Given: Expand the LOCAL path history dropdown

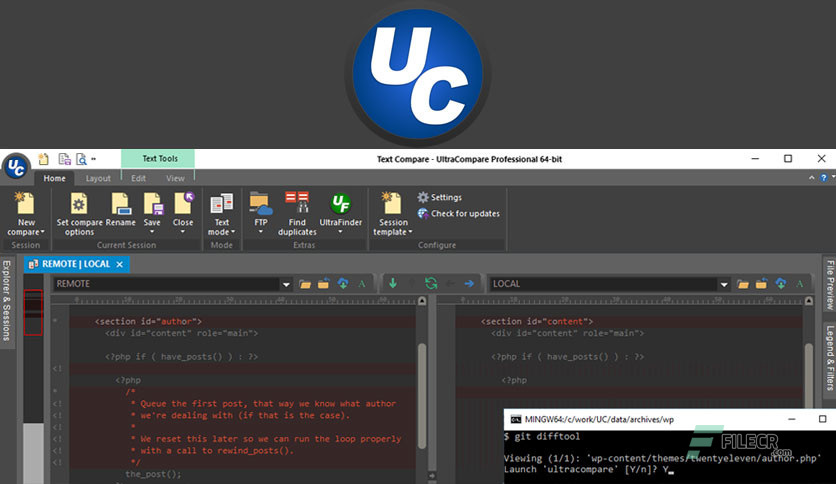Looking at the screenshot, I should tap(724, 284).
